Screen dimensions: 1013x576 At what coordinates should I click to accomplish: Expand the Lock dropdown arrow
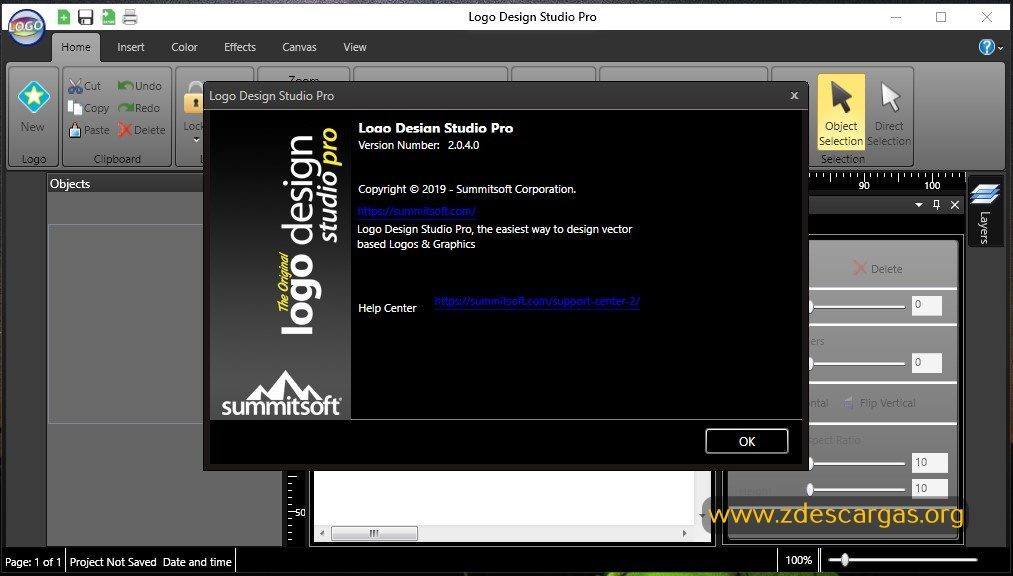pos(196,140)
